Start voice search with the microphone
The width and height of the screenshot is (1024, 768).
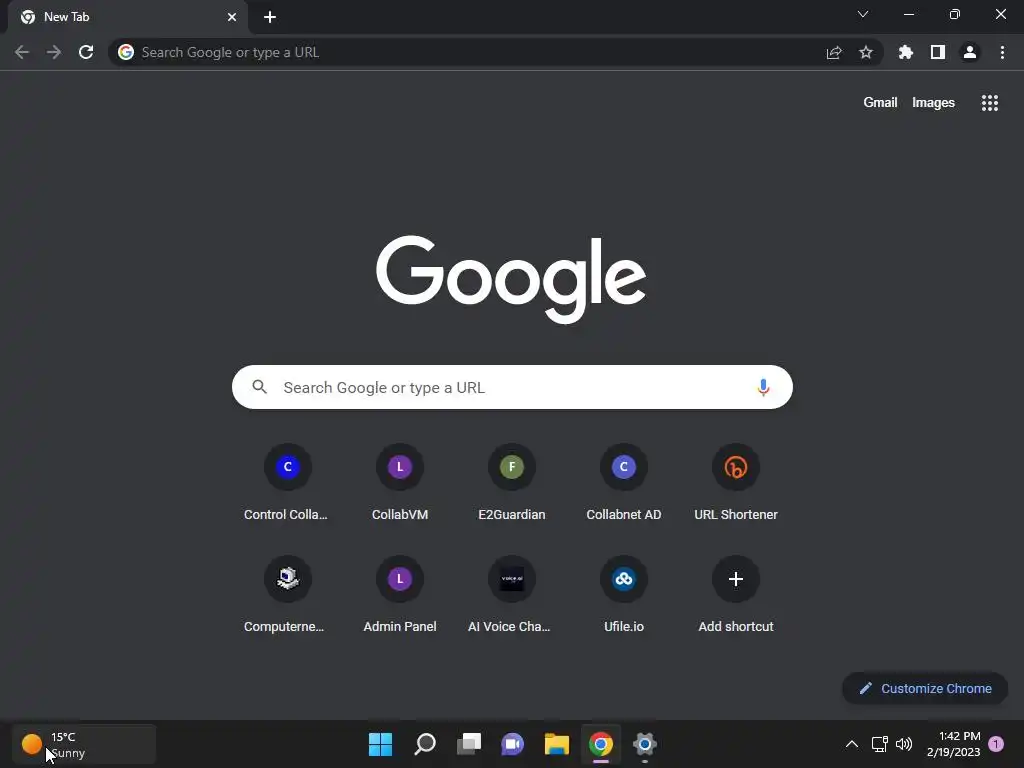763,387
